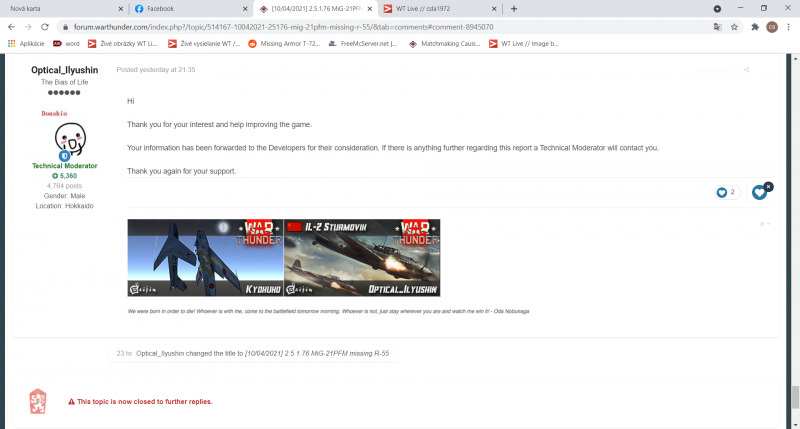Screen dimensions: 800x429
Task: Click the blue heart like button
Action: pos(759,192)
